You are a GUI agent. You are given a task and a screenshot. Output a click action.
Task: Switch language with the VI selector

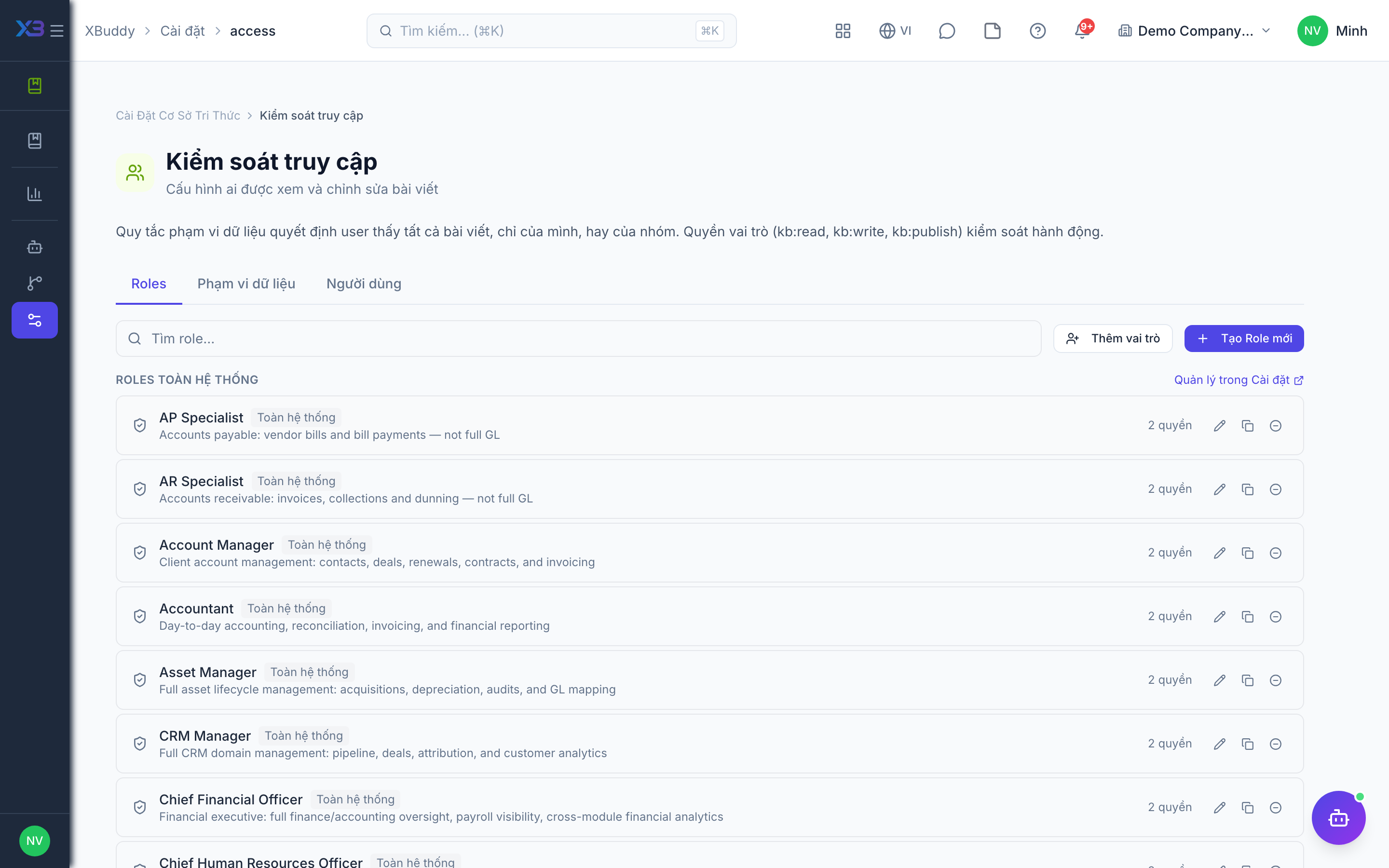point(896,31)
